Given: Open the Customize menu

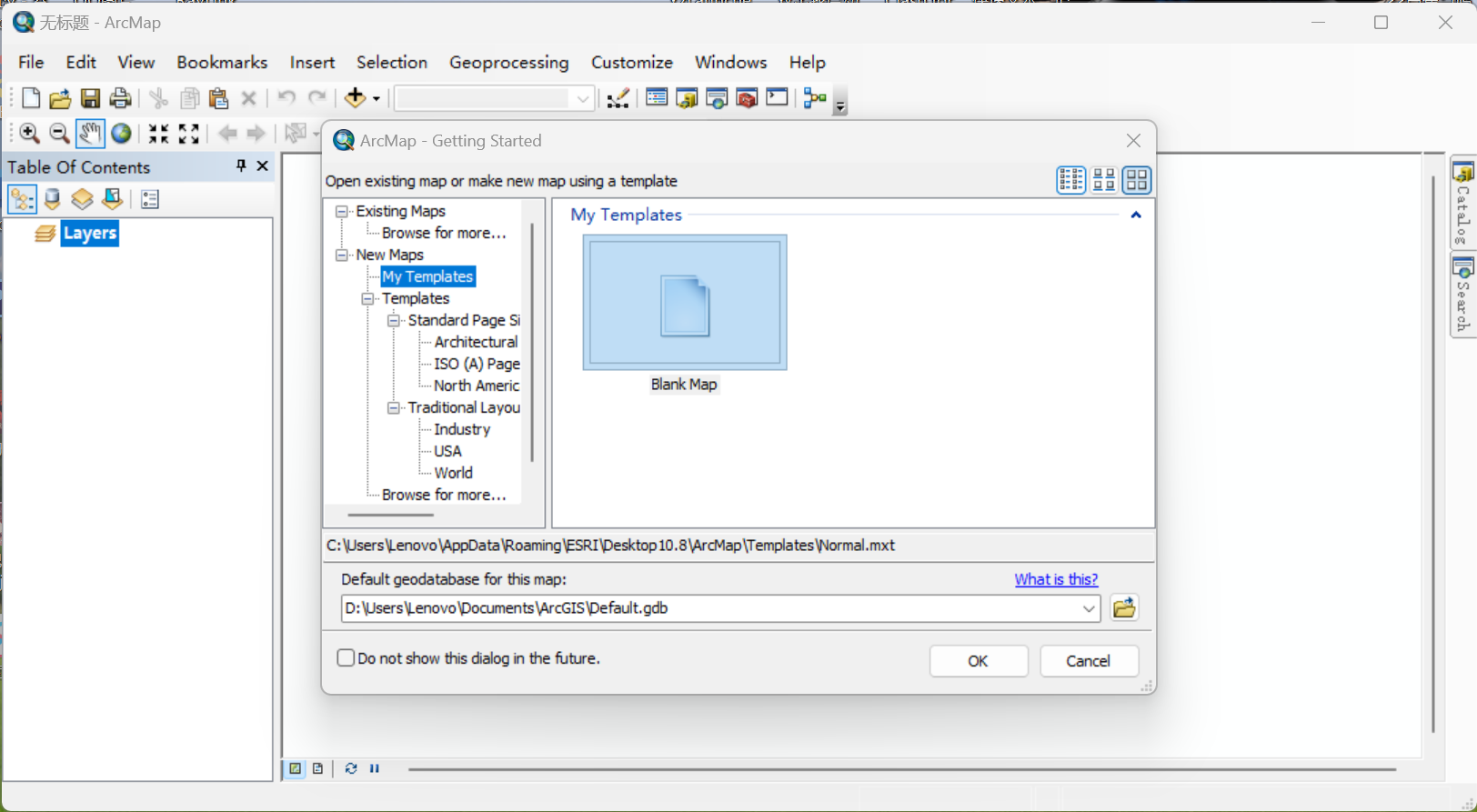Looking at the screenshot, I should 631,62.
